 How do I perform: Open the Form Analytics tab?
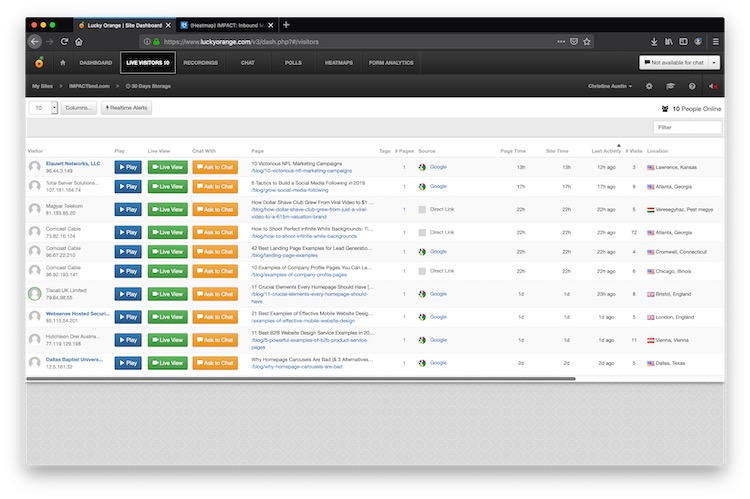click(x=391, y=63)
